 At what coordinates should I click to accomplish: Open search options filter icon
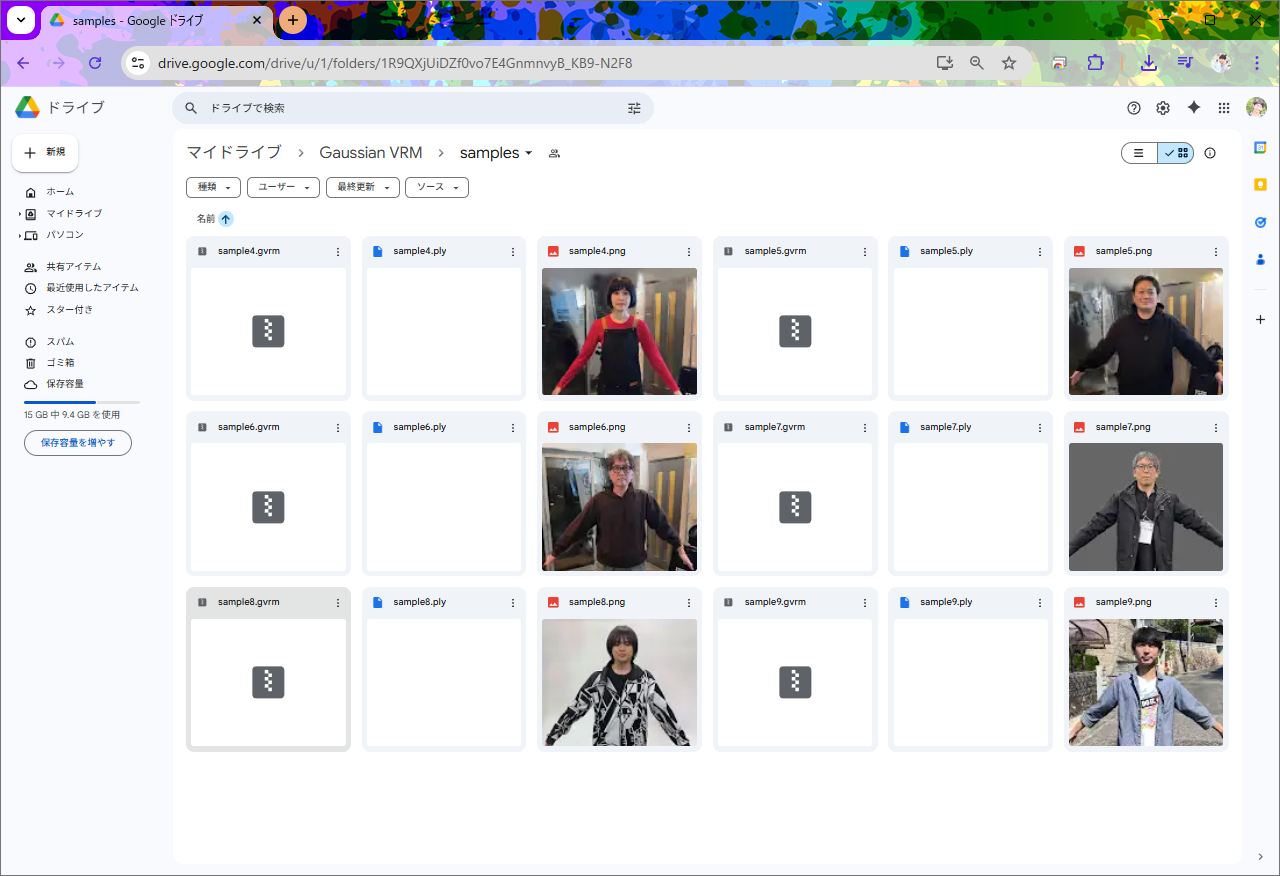(634, 108)
